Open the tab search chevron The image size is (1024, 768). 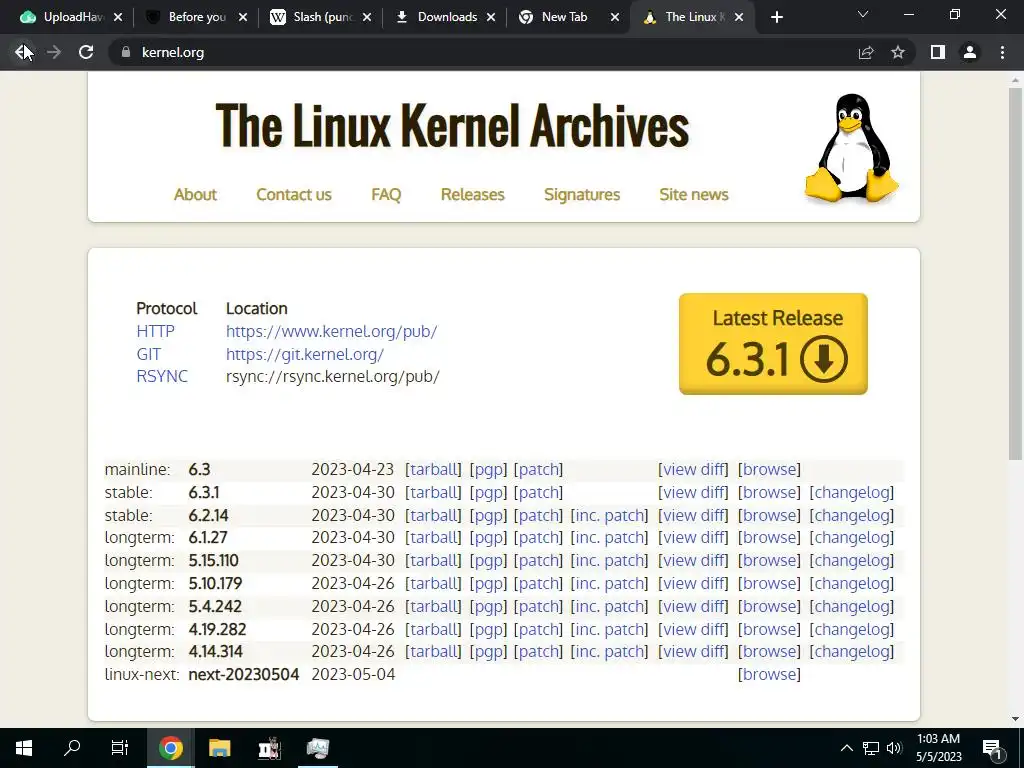pos(863,14)
